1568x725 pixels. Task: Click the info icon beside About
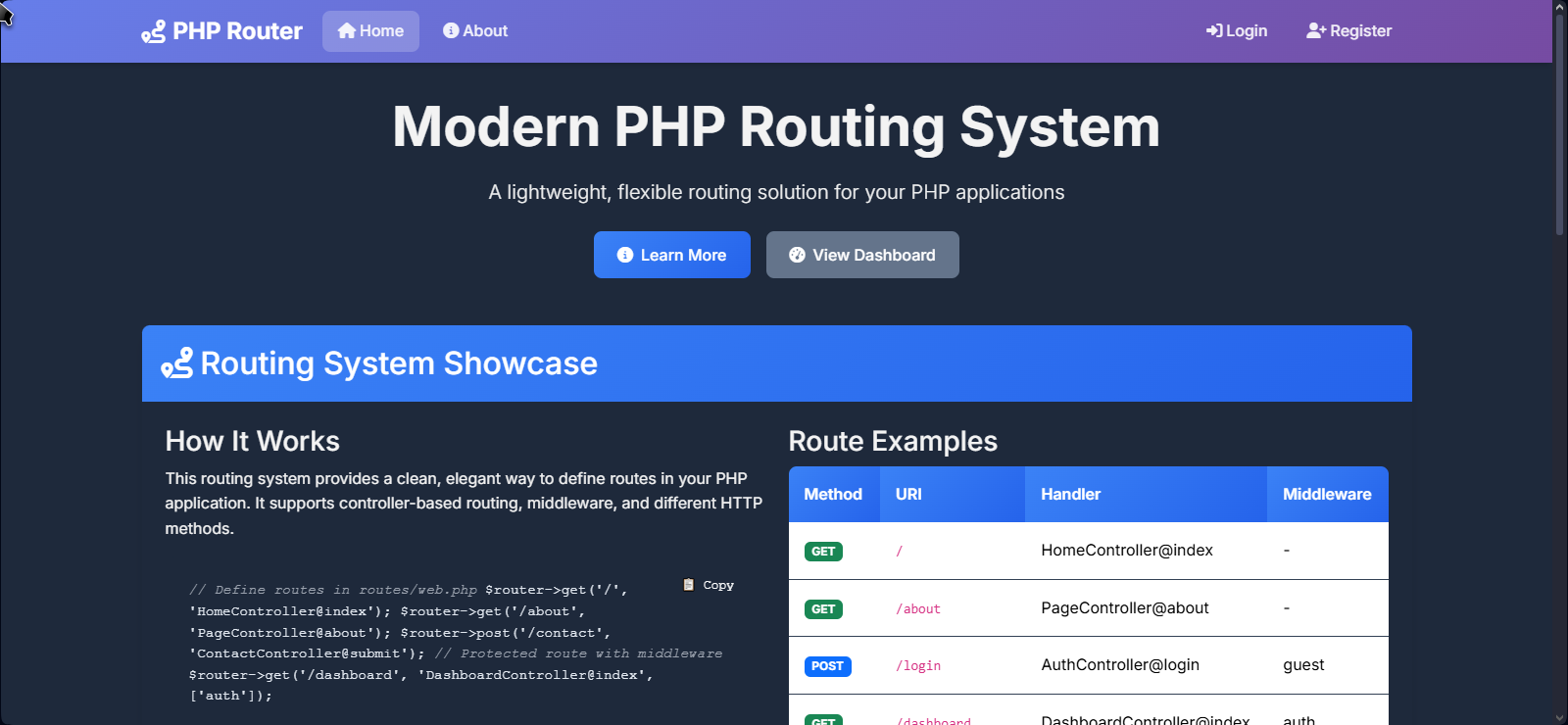point(451,31)
